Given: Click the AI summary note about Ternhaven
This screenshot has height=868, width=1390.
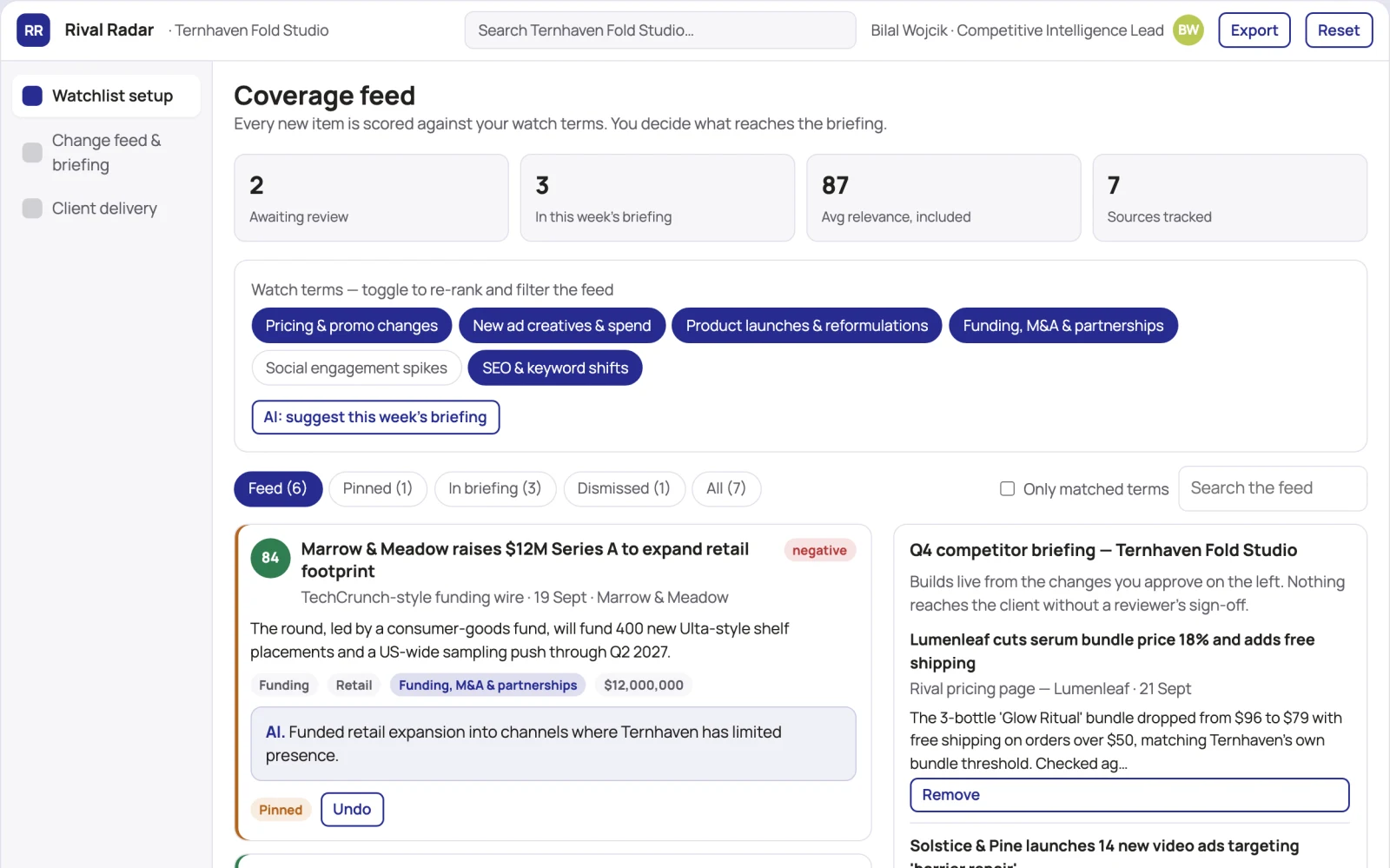Looking at the screenshot, I should pyautogui.click(x=553, y=744).
